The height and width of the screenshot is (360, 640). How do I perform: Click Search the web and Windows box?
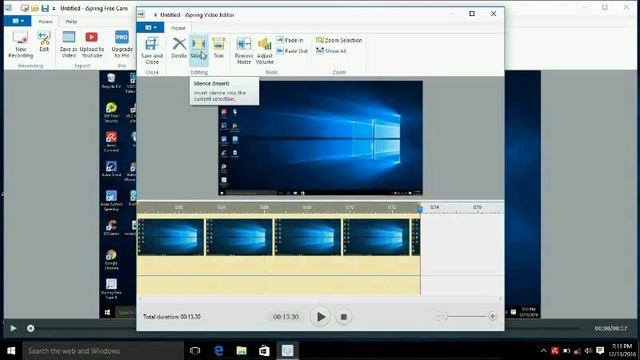tap(103, 351)
